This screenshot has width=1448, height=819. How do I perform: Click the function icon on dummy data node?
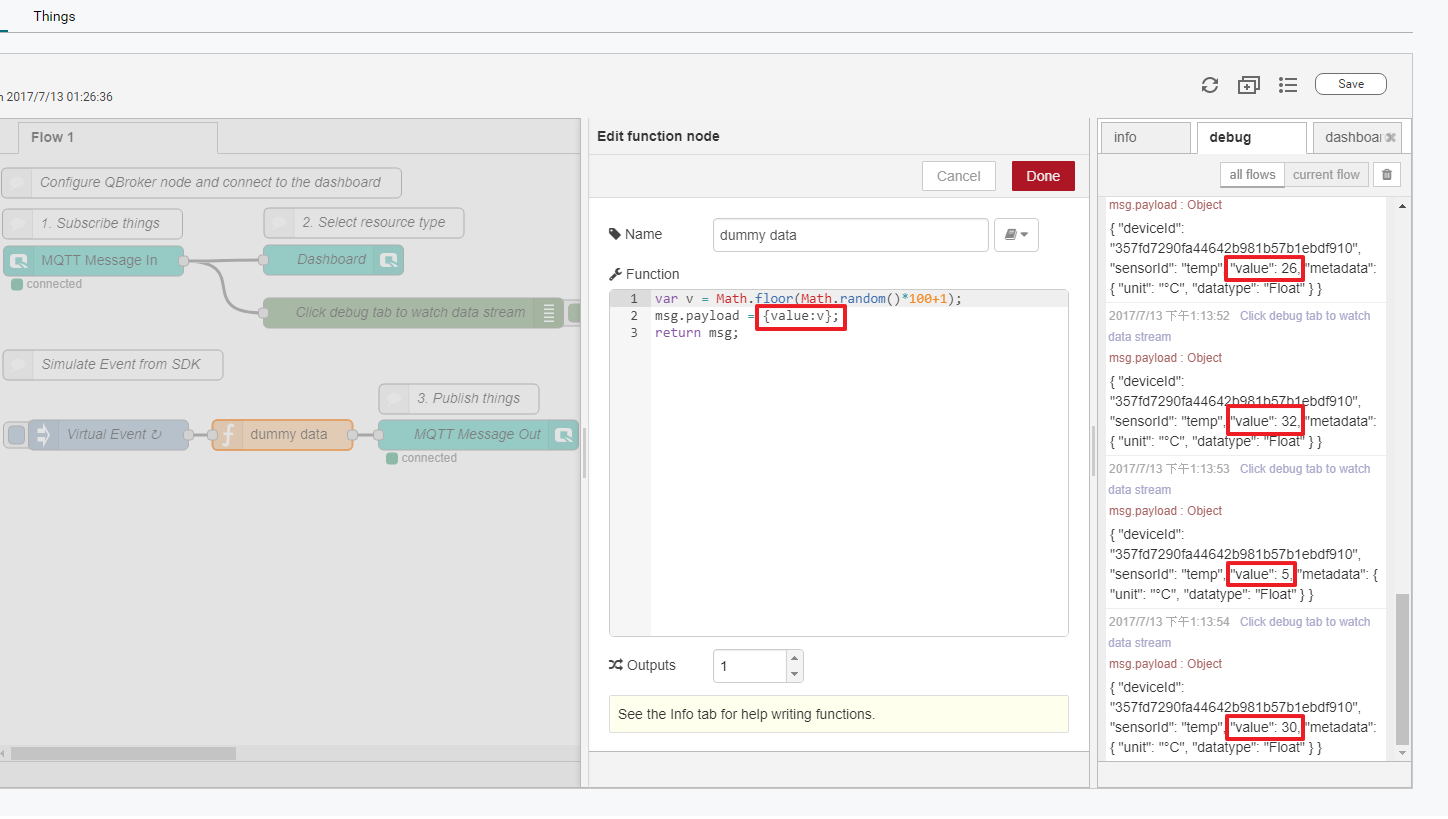pos(228,435)
